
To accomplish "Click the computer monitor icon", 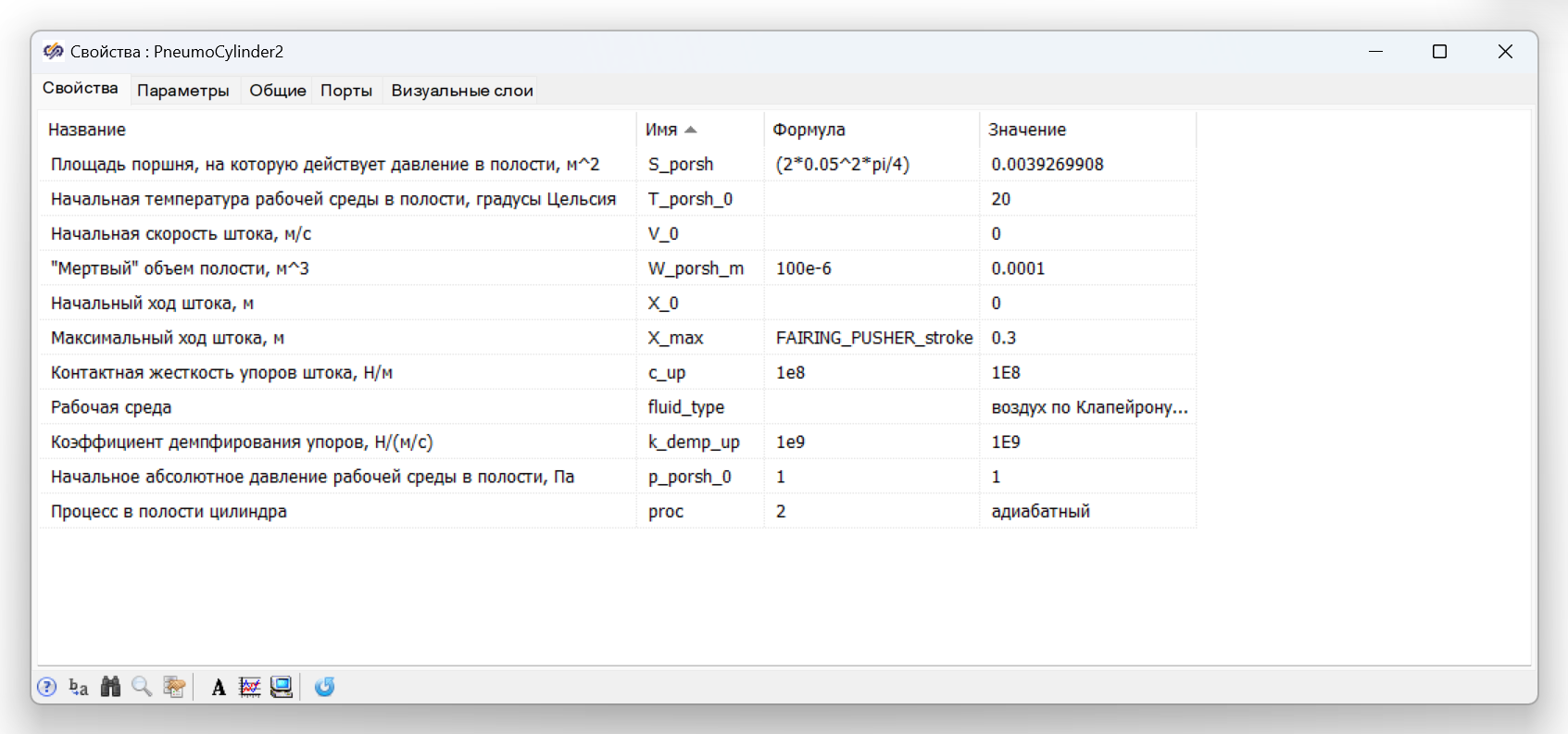I will click(282, 687).
